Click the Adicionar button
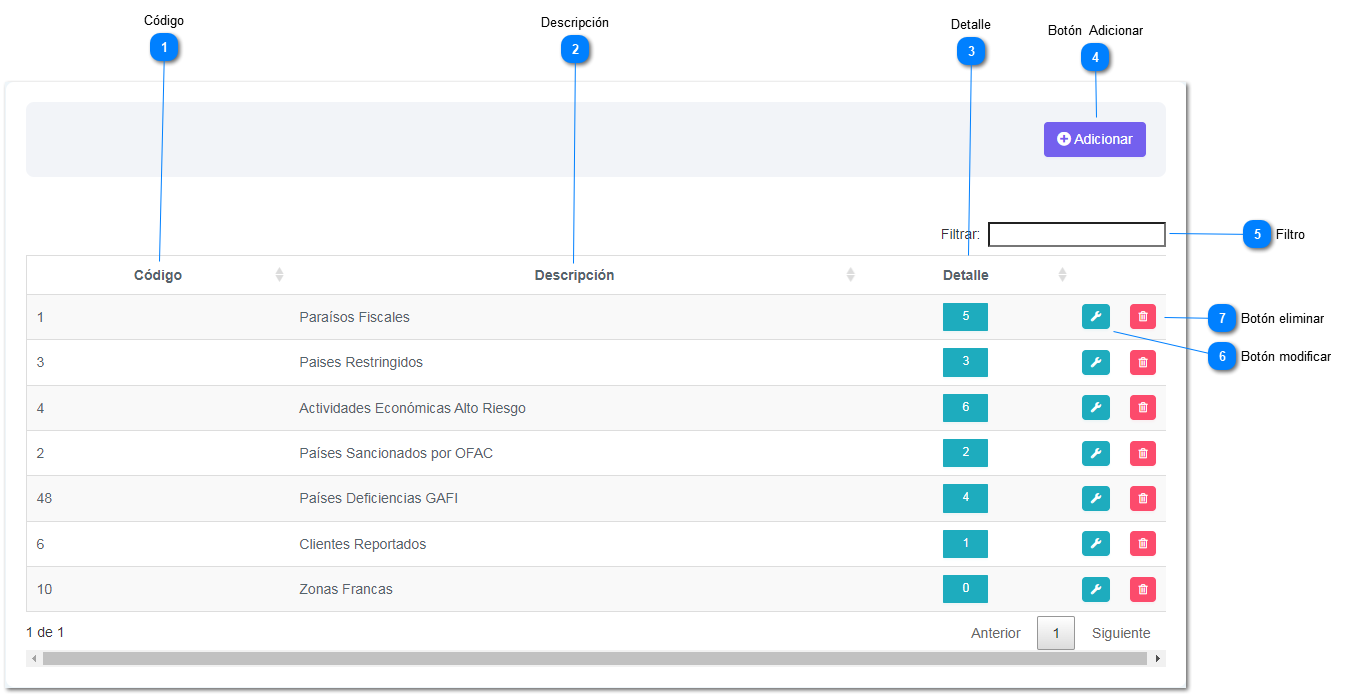 click(x=1094, y=140)
